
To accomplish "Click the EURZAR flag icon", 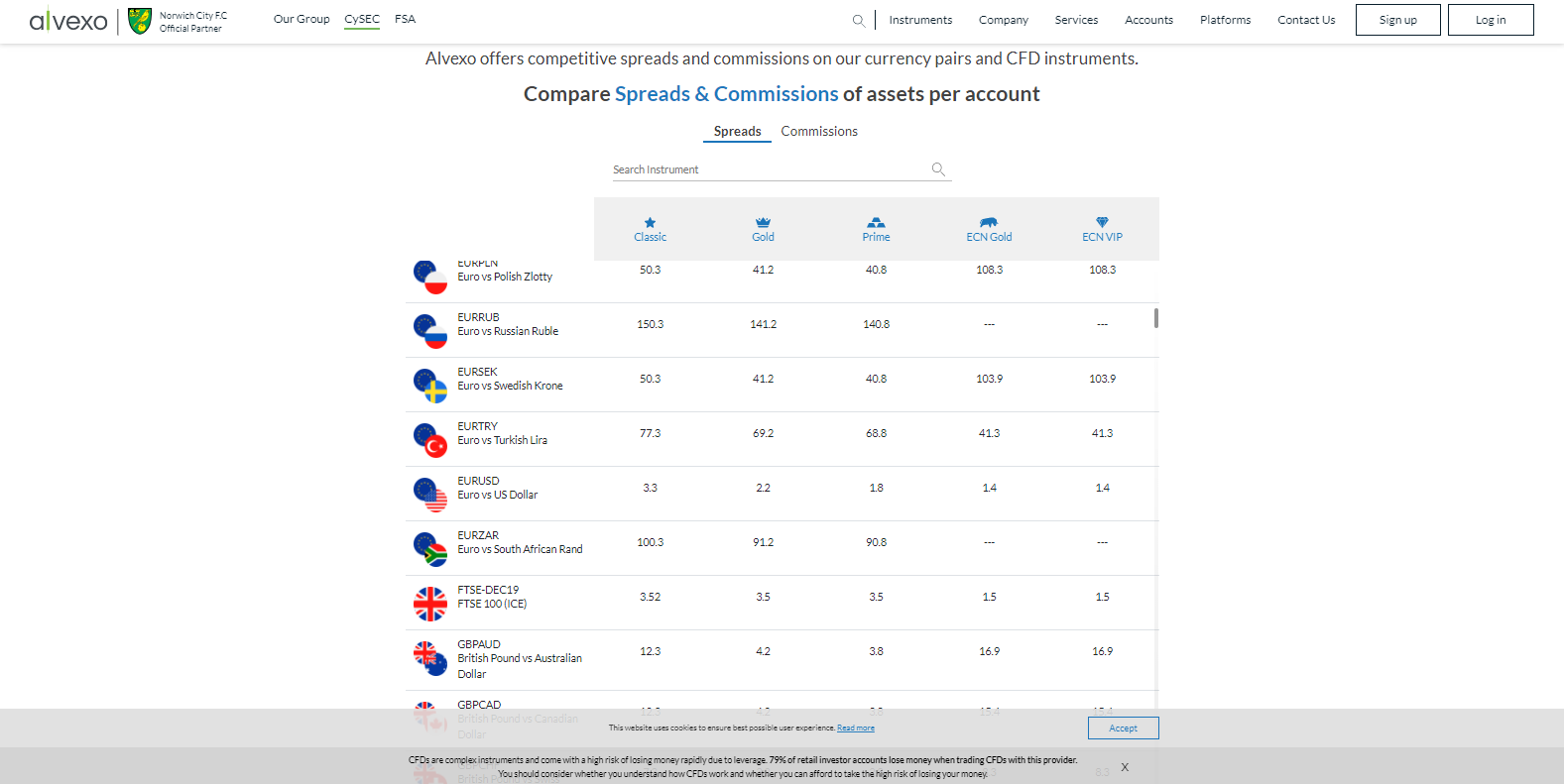I will (430, 549).
